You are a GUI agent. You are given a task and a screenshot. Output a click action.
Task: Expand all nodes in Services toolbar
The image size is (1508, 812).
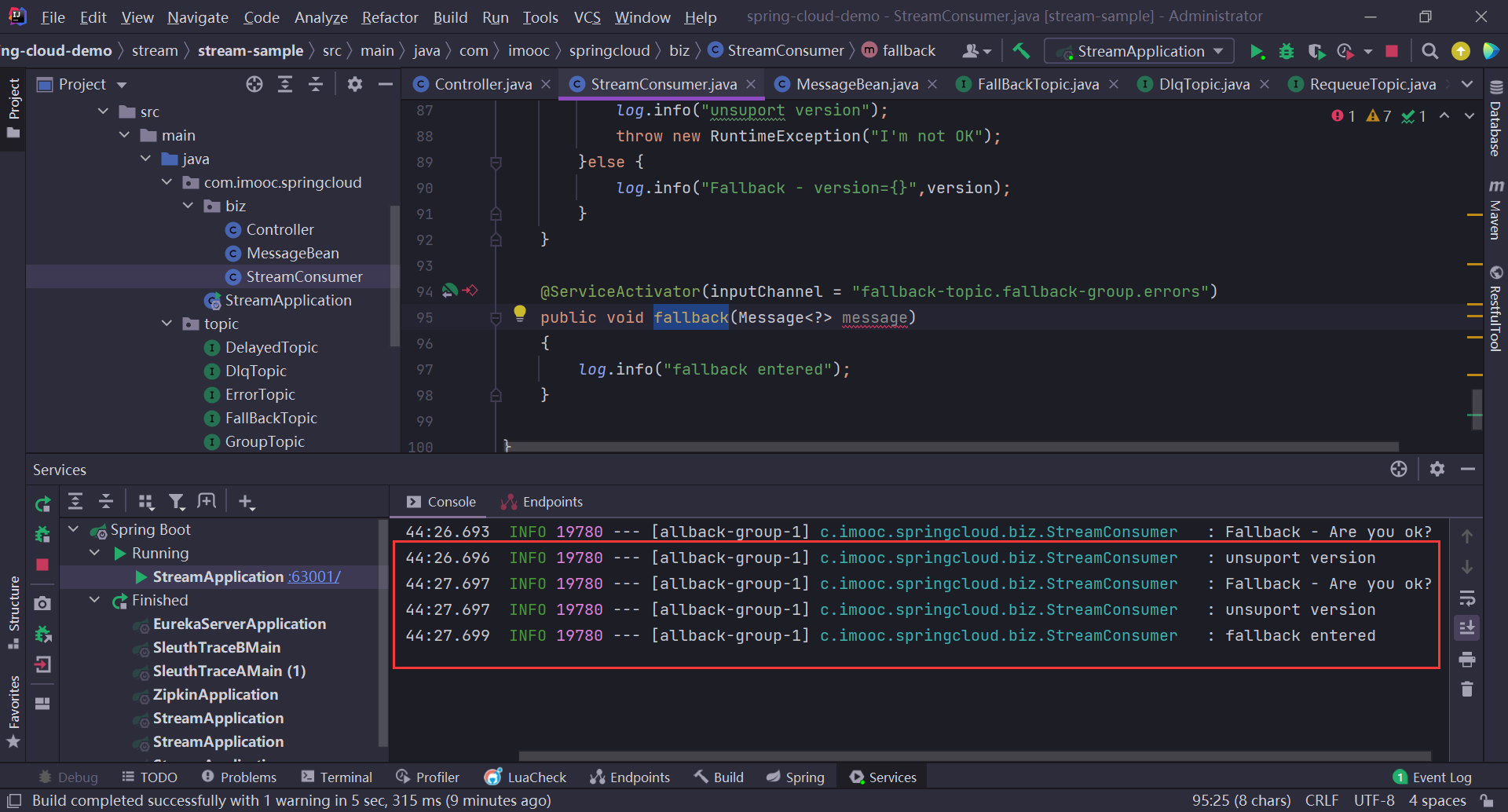pos(75,501)
